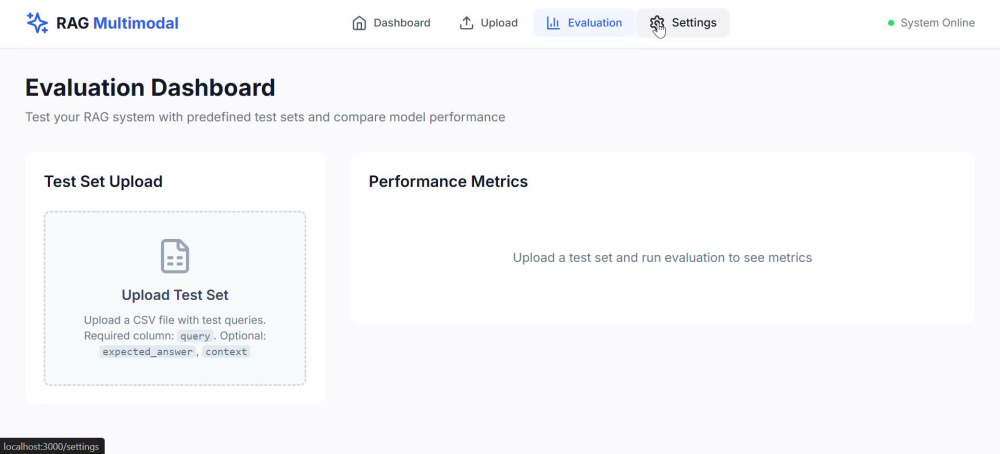Click the bar chart icon beside Evaluation
Image resolution: width=1000 pixels, height=454 pixels.
(x=553, y=23)
